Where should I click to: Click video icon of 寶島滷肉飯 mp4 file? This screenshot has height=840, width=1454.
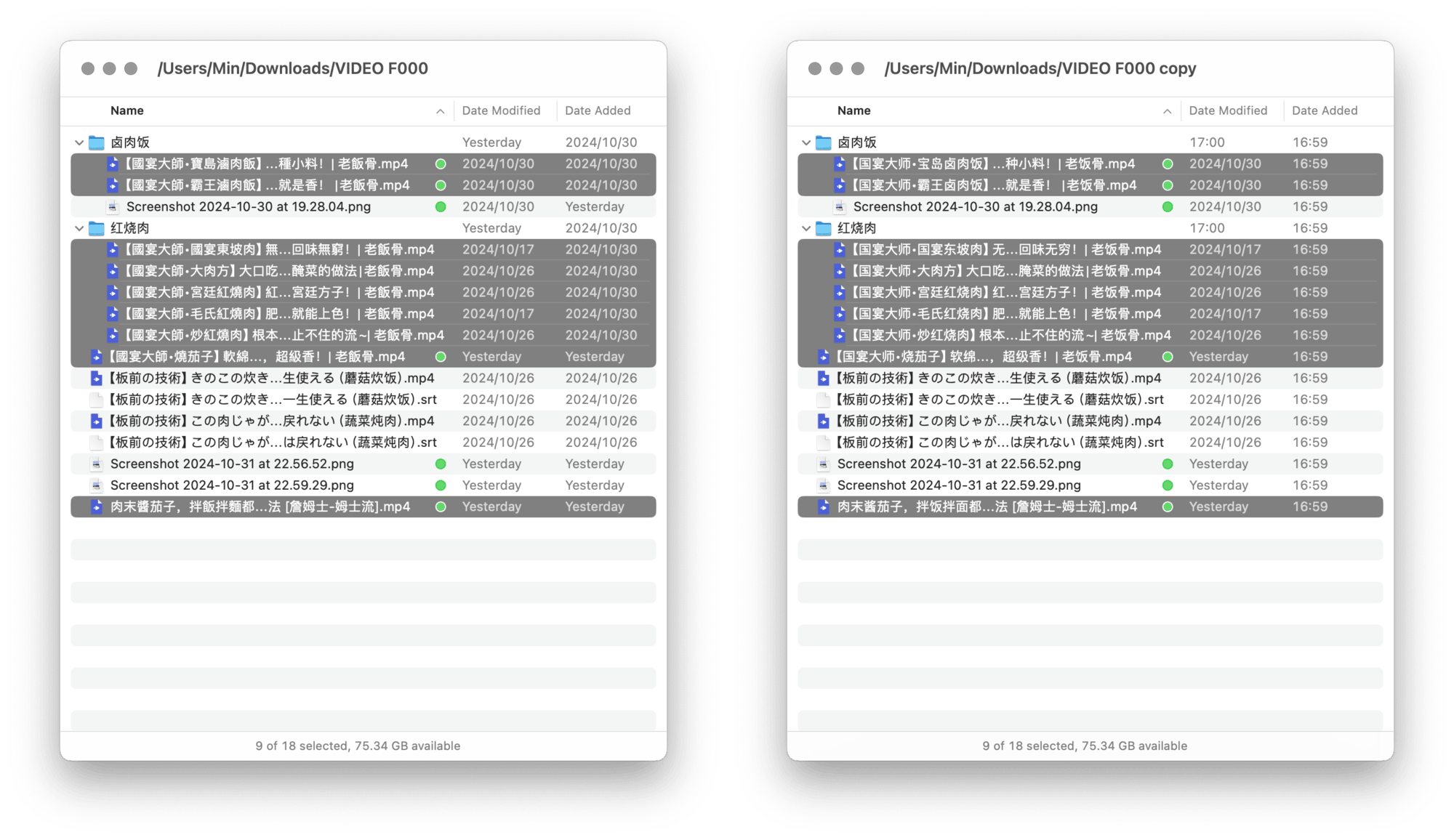pos(113,164)
